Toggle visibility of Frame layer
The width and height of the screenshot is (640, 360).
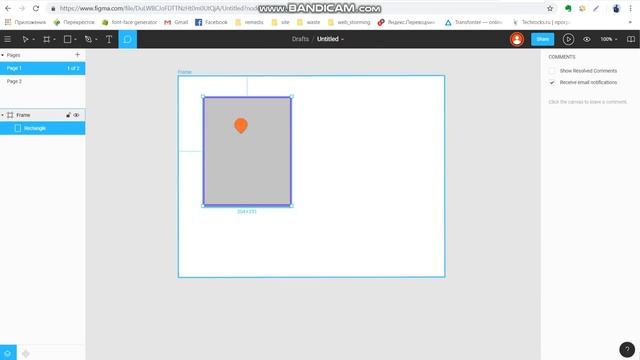(x=76, y=115)
